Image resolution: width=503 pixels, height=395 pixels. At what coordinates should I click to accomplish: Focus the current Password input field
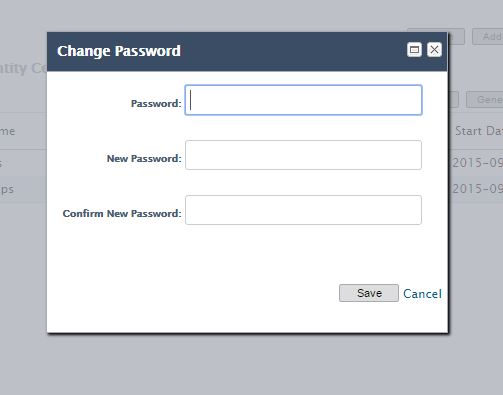(303, 100)
